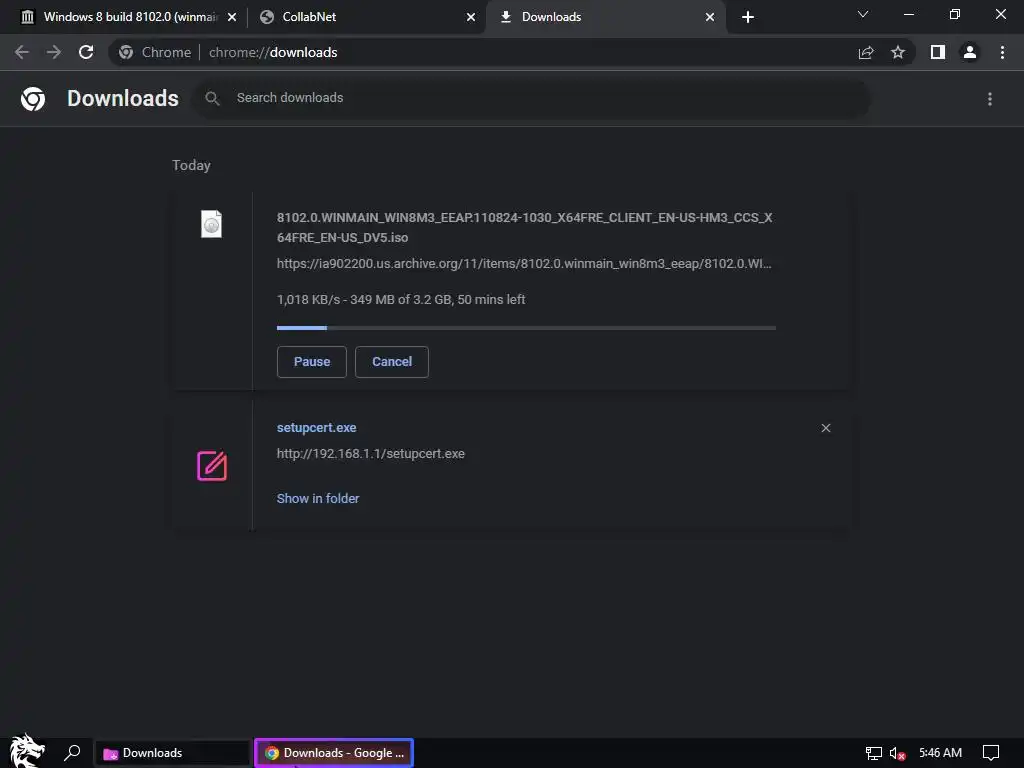Share this page via share icon

(x=866, y=52)
